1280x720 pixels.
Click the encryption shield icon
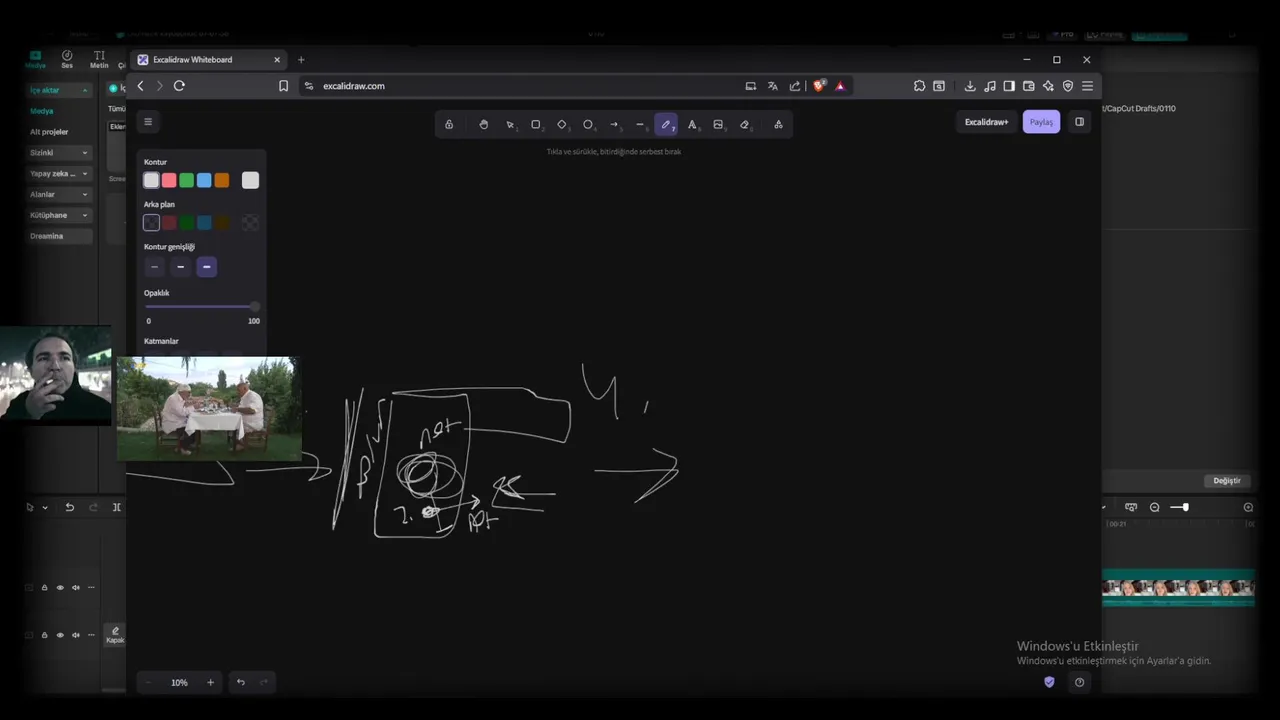(1049, 682)
